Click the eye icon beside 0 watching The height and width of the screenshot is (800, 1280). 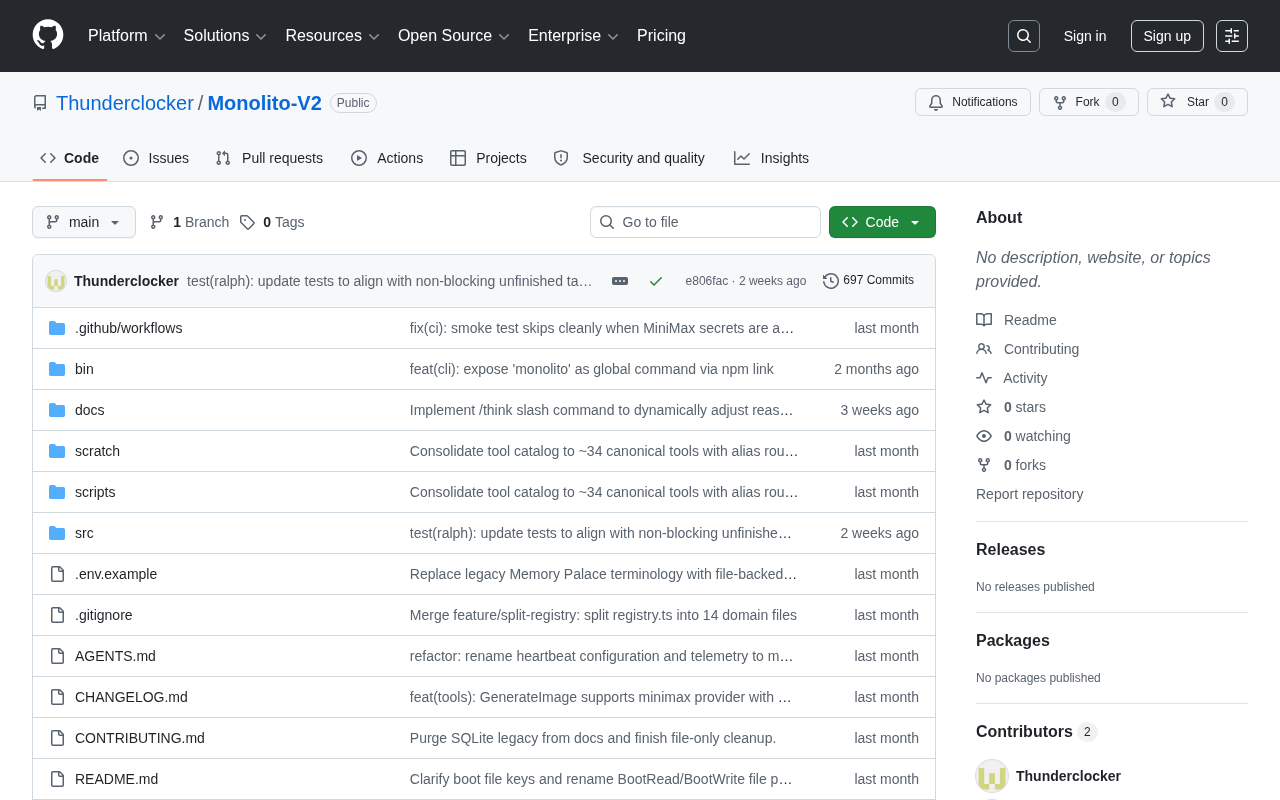(984, 436)
